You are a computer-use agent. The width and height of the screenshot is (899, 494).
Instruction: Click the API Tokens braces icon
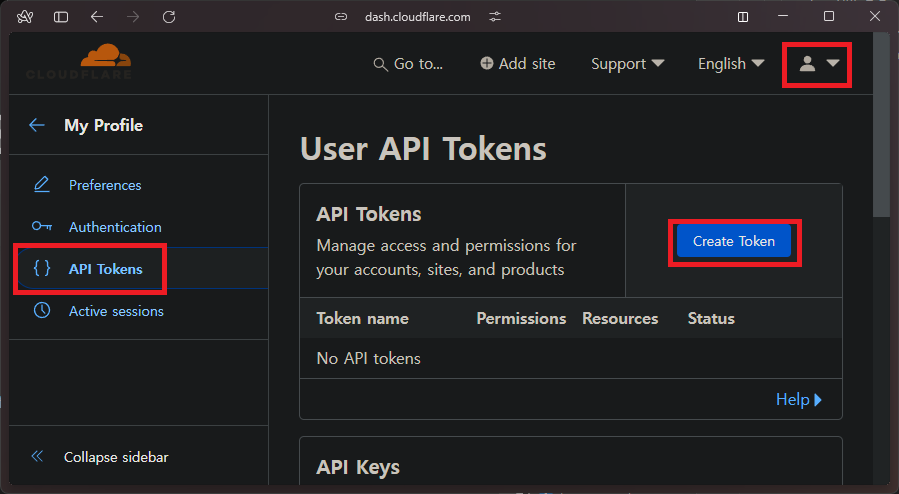coord(42,268)
